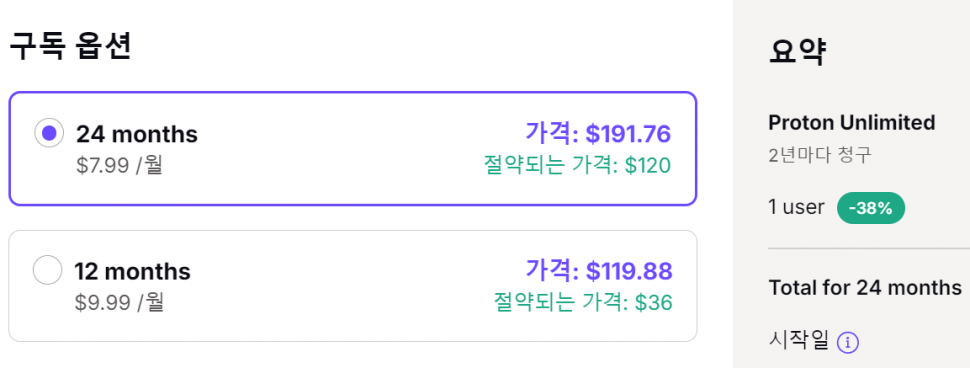Click the 구독 옵션 heading
The height and width of the screenshot is (368, 970).
tap(70, 47)
